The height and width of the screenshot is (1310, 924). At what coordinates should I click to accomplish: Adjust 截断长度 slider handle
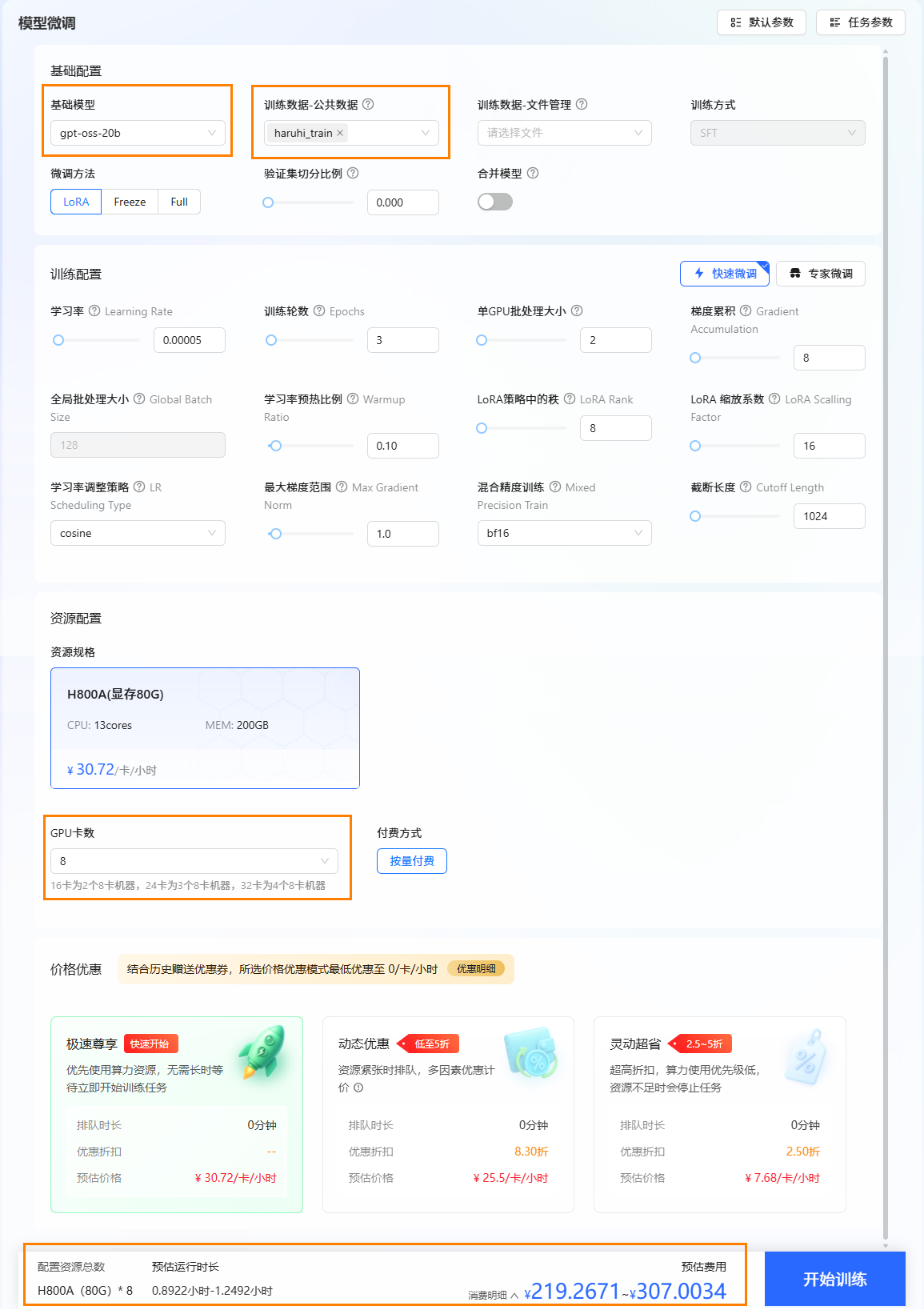695,516
